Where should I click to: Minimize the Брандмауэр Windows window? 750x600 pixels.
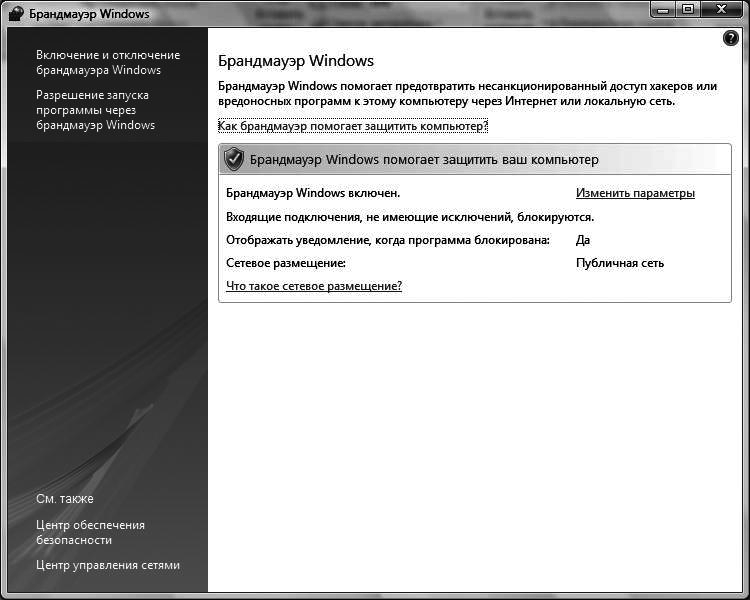coord(663,10)
